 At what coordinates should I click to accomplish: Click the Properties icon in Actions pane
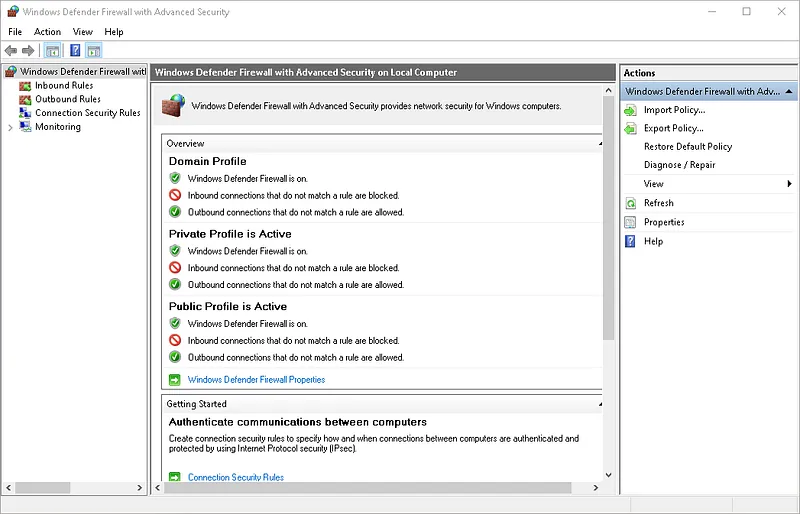click(631, 223)
